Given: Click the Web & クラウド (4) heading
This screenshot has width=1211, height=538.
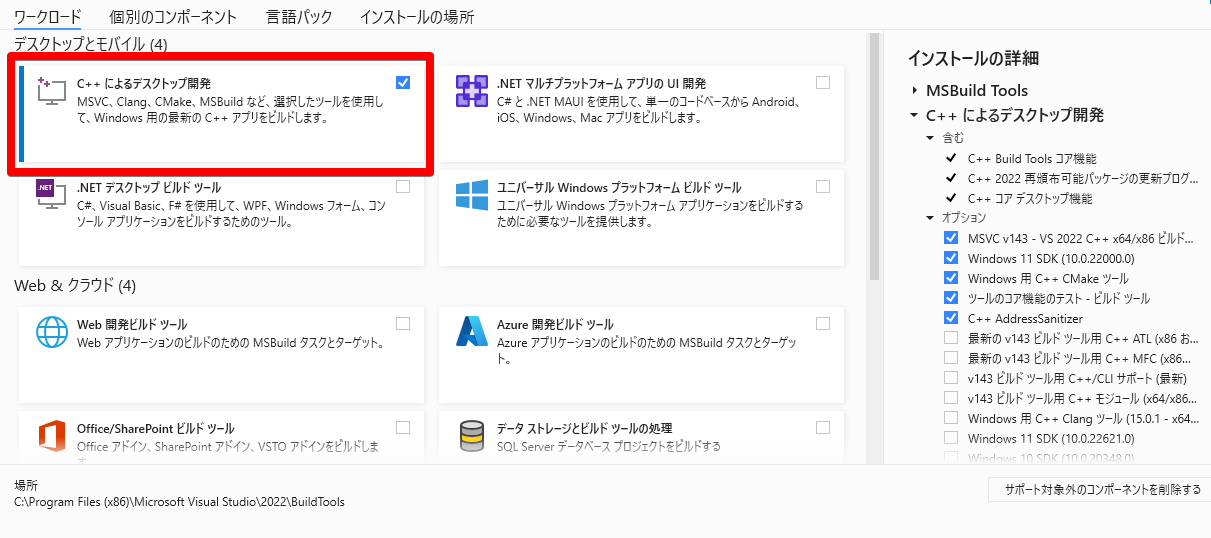Looking at the screenshot, I should tap(75, 286).
